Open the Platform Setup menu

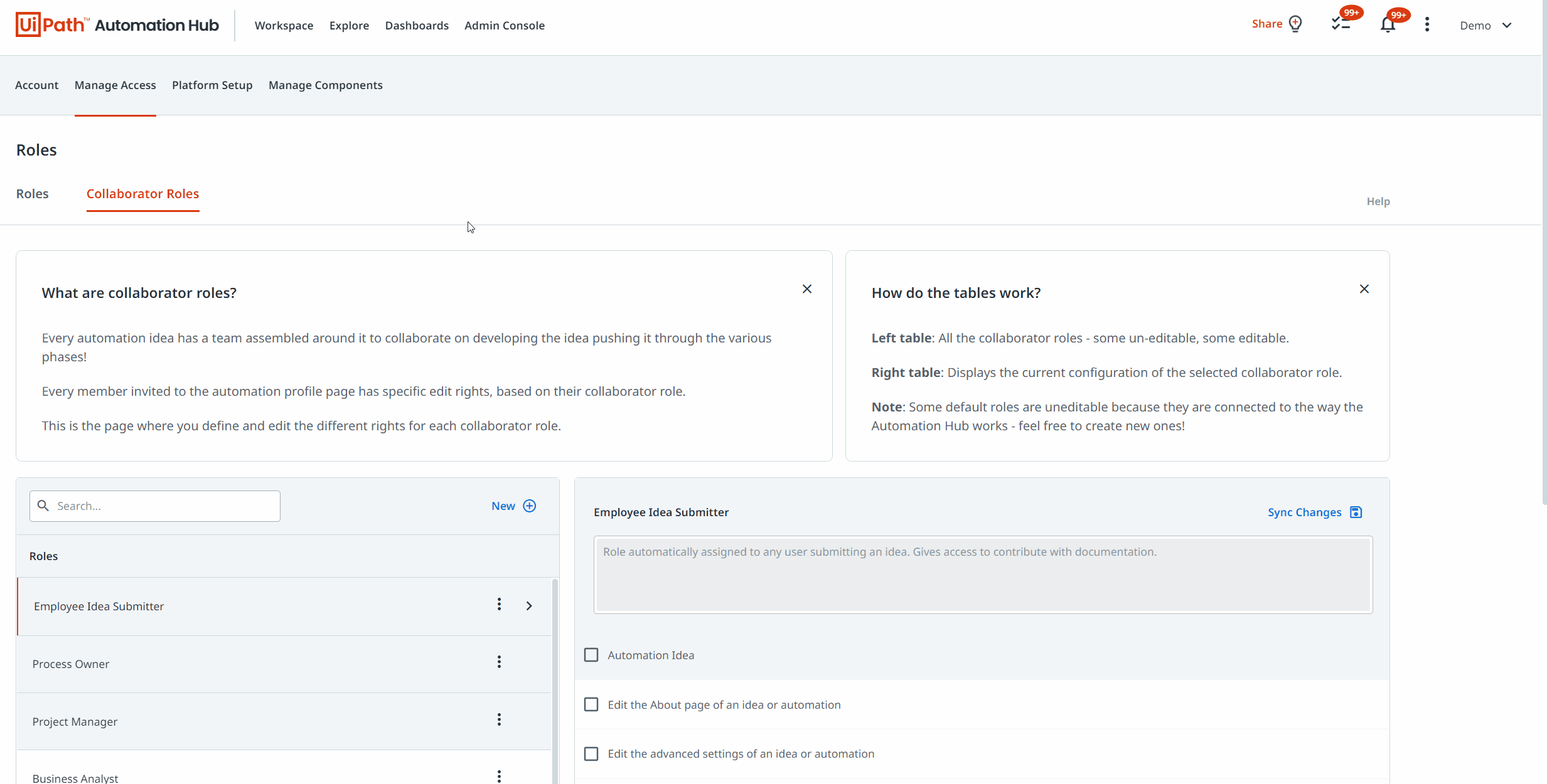coord(212,85)
